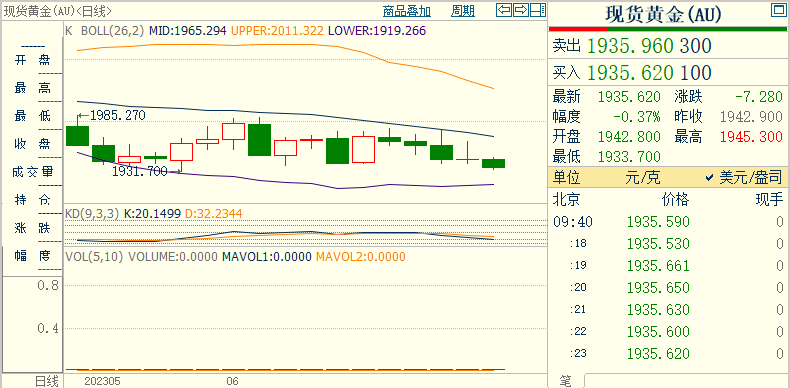Toggle the side panel layout icon
Image resolution: width=790 pixels, height=388 pixels.
(x=538, y=10)
